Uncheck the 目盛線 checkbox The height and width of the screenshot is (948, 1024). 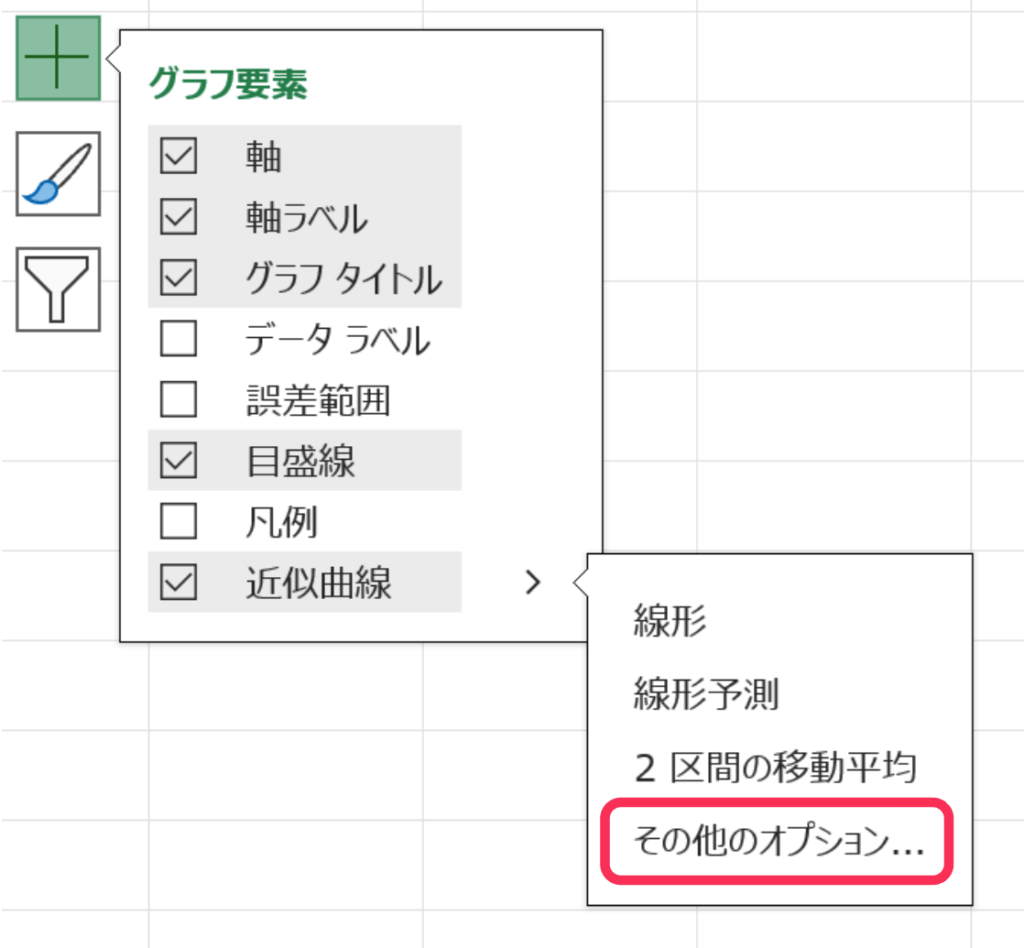(178, 460)
